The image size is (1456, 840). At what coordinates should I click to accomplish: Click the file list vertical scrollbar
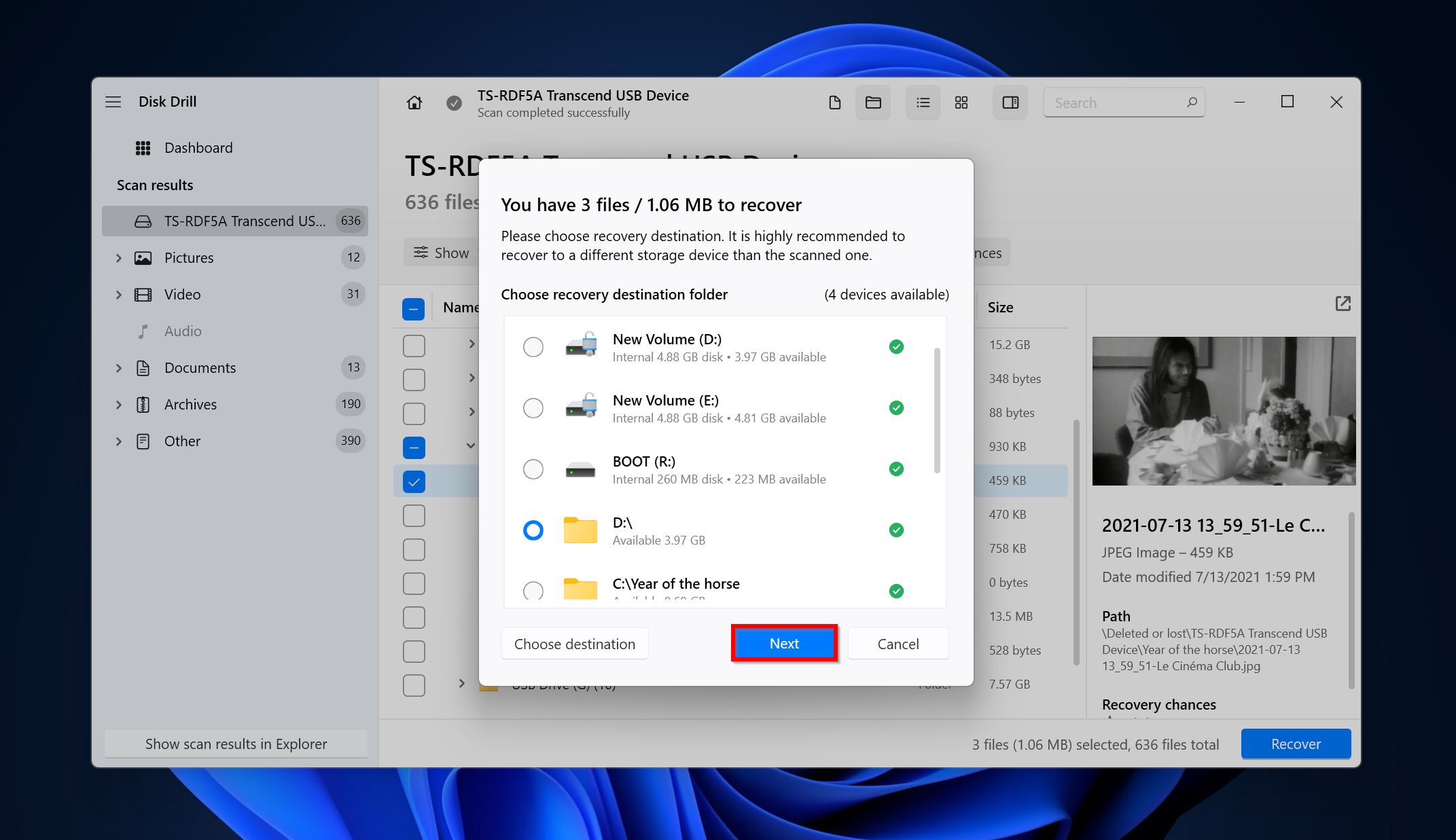pyautogui.click(x=1076, y=543)
